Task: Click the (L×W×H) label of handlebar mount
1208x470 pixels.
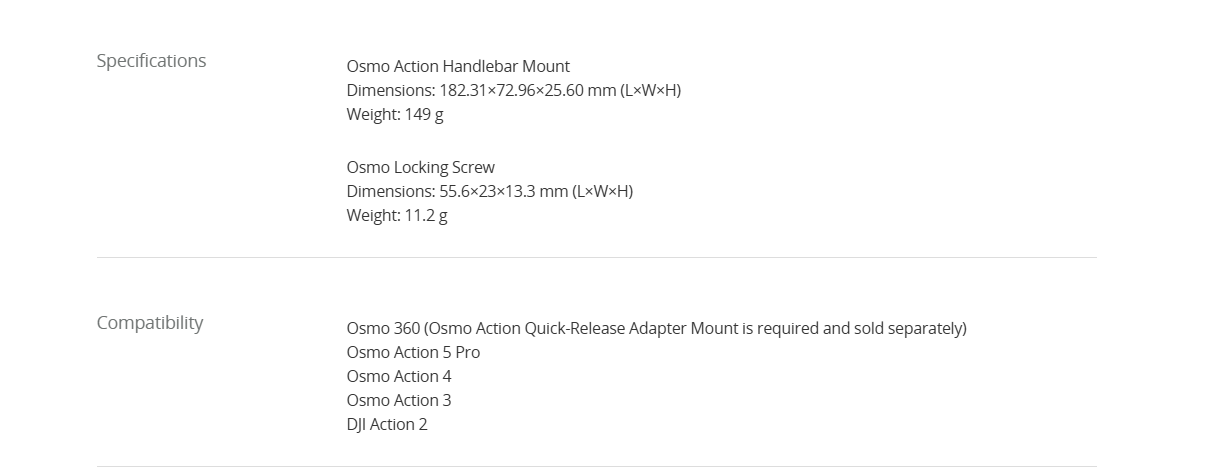Action: 650,90
